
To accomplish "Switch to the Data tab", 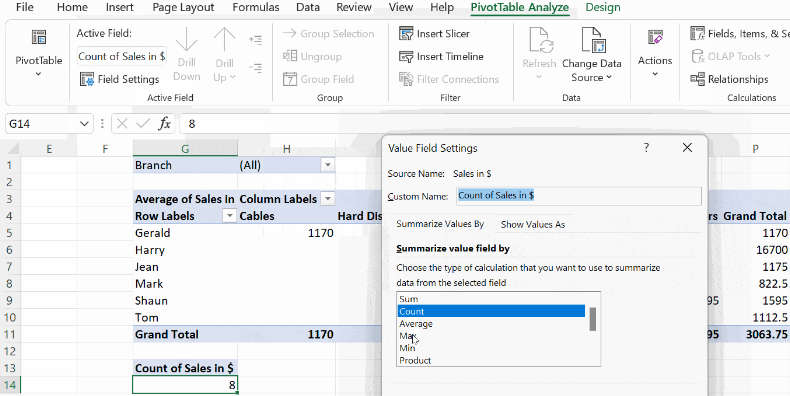I will (308, 8).
